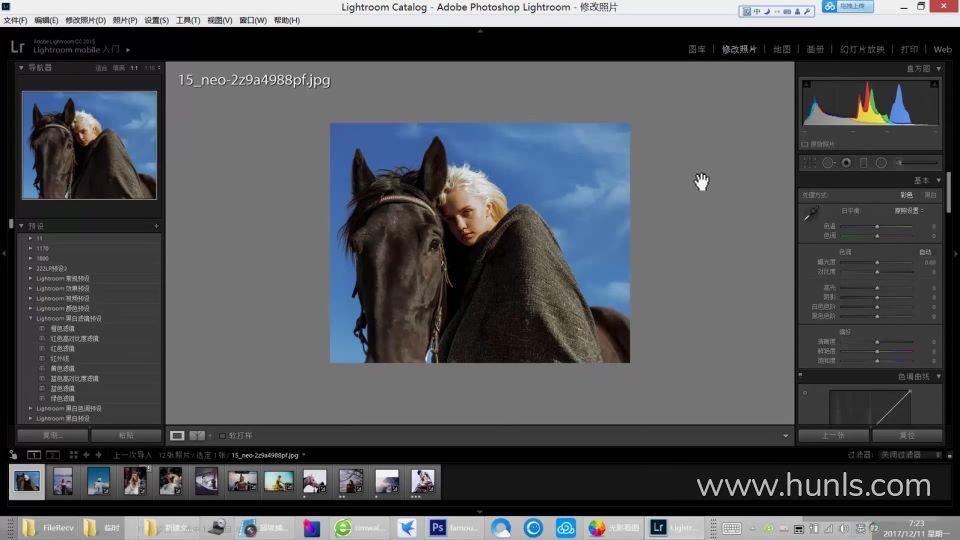Select the red eye correction tool icon
This screenshot has height=540, width=960.
[x=846, y=163]
